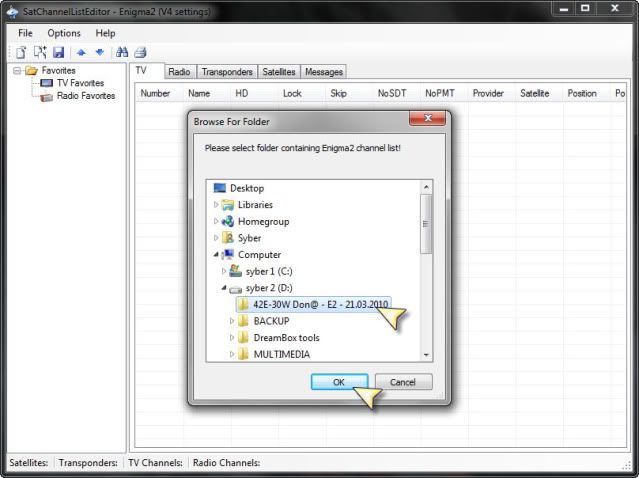Click the MULTIMEDIA folder icon
This screenshot has width=639, height=478.
coord(243,354)
